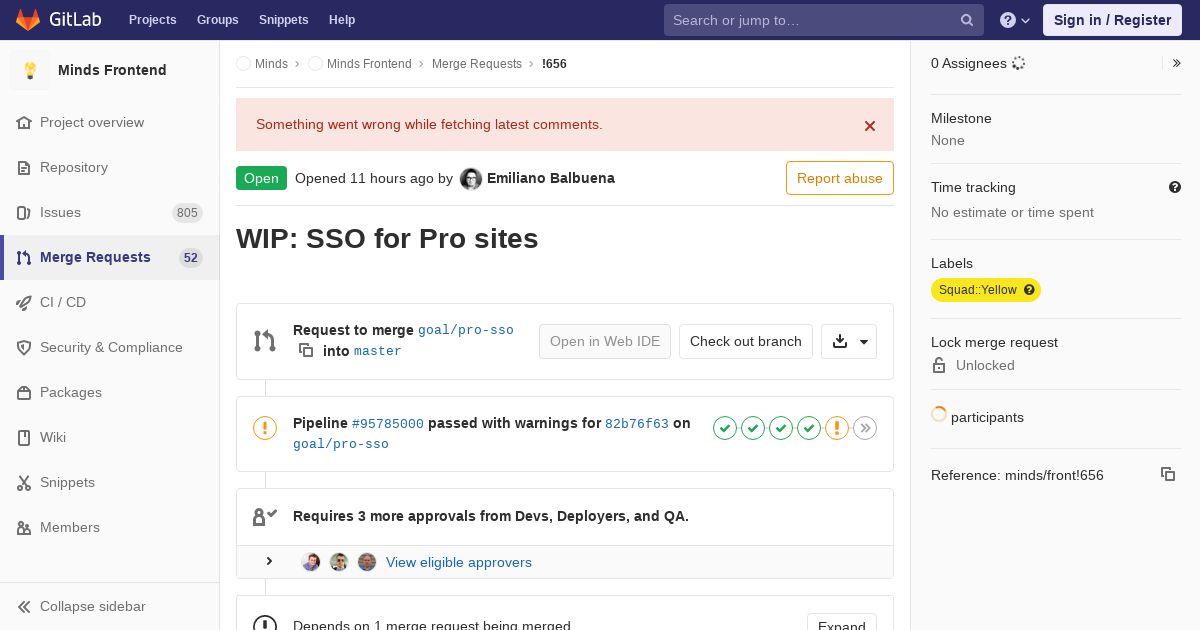Click the Sign in / Register button
Image resolution: width=1200 pixels, height=630 pixels.
point(1112,20)
